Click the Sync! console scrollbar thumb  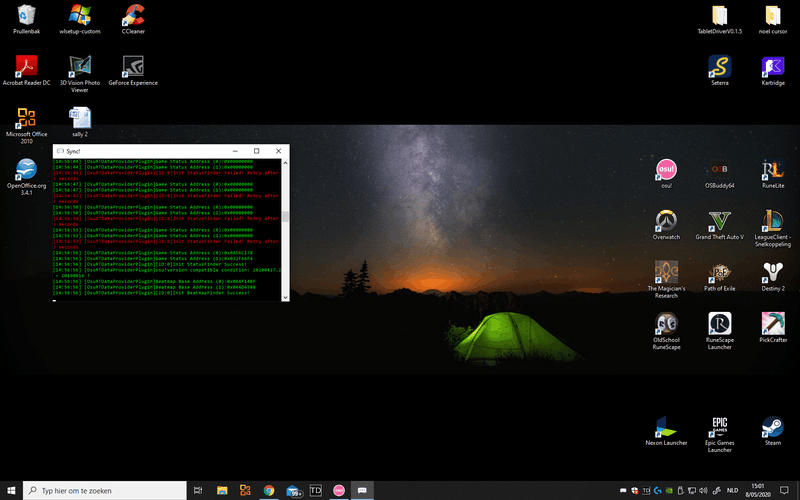(x=285, y=217)
